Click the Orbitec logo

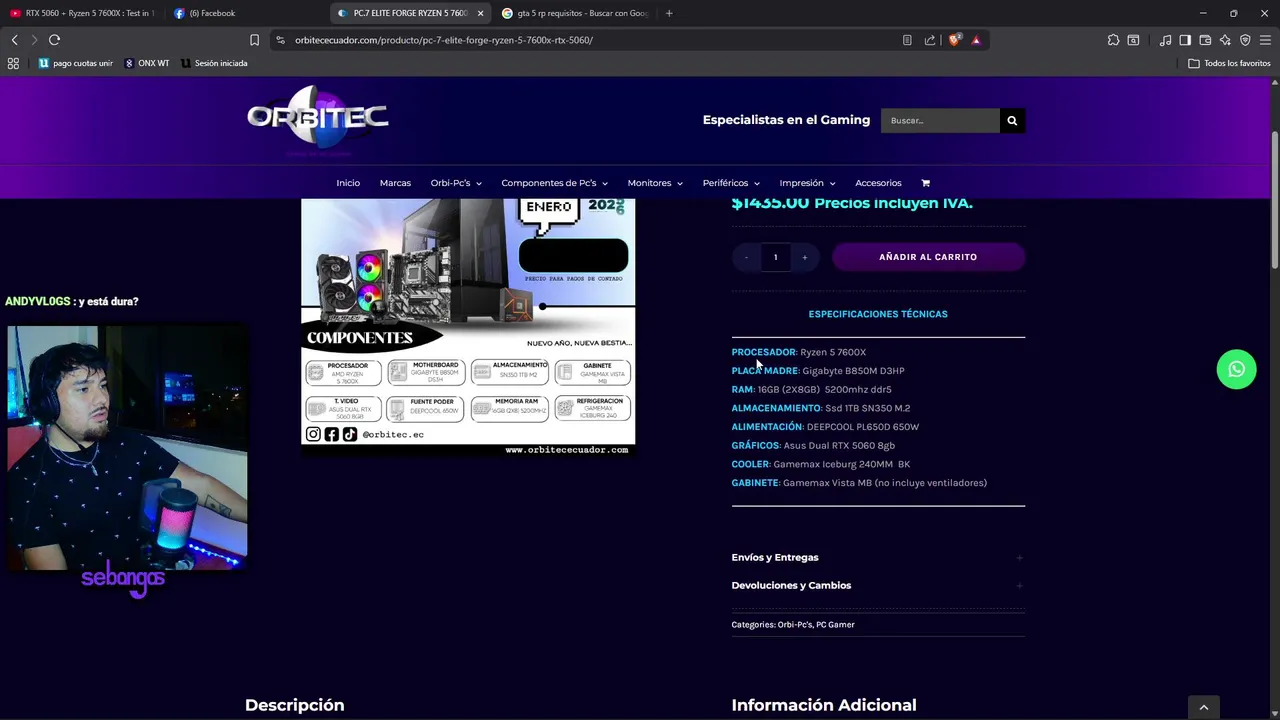click(318, 120)
